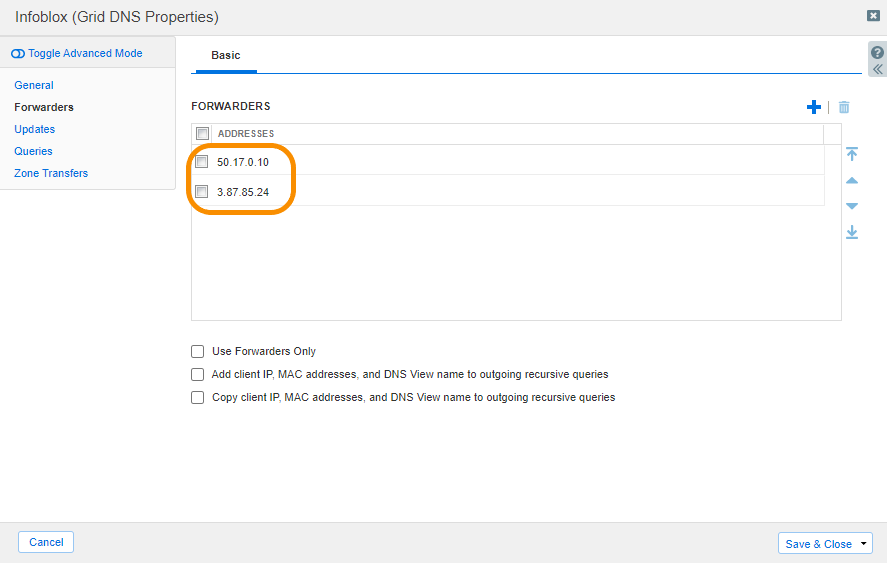Image resolution: width=887 pixels, height=563 pixels.
Task: Select the 50.17.0.10 forwarder checkbox
Action: (x=202, y=162)
